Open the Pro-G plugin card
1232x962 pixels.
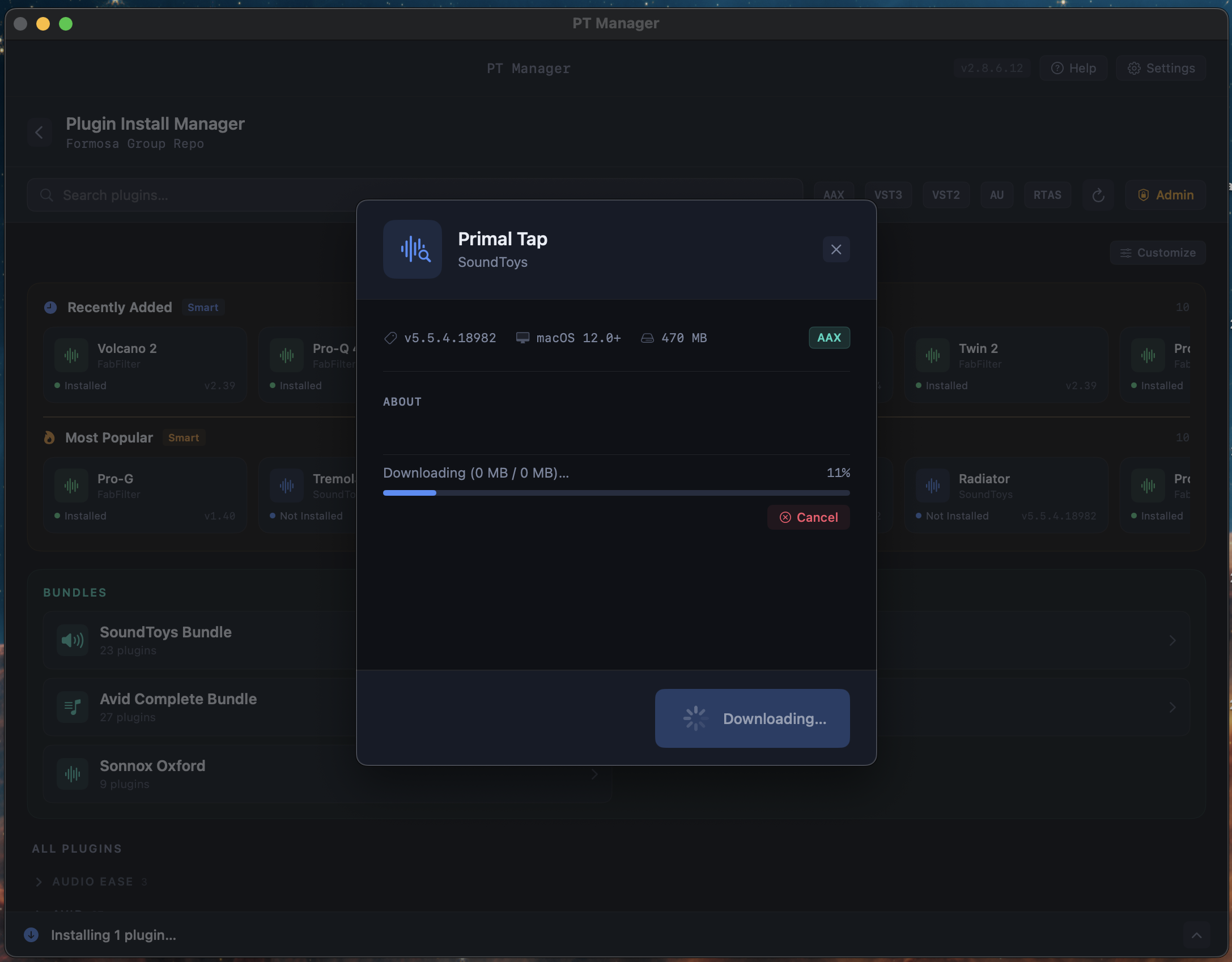pyautogui.click(x=145, y=495)
